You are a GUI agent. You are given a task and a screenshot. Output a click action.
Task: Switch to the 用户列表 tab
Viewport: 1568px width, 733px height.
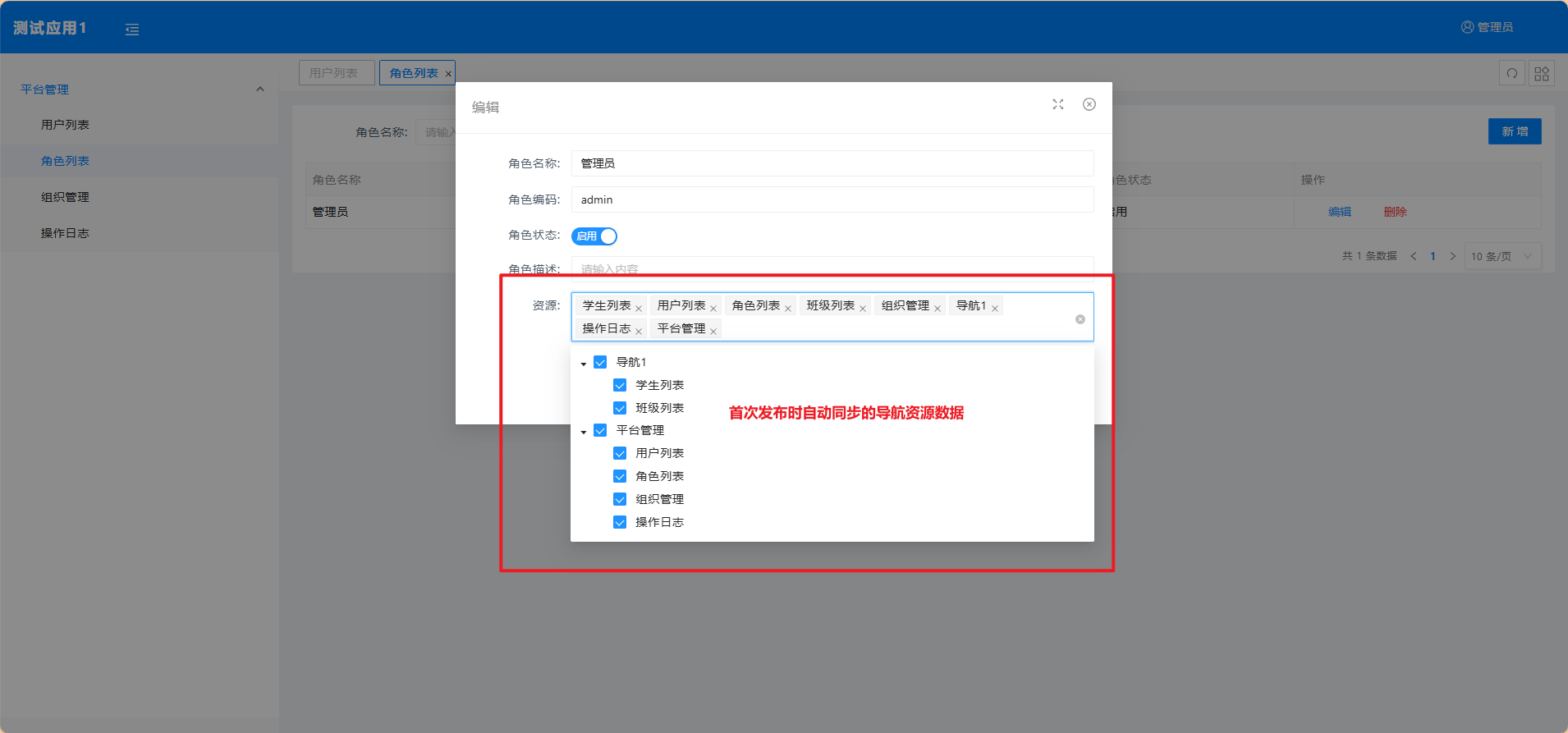[x=336, y=73]
